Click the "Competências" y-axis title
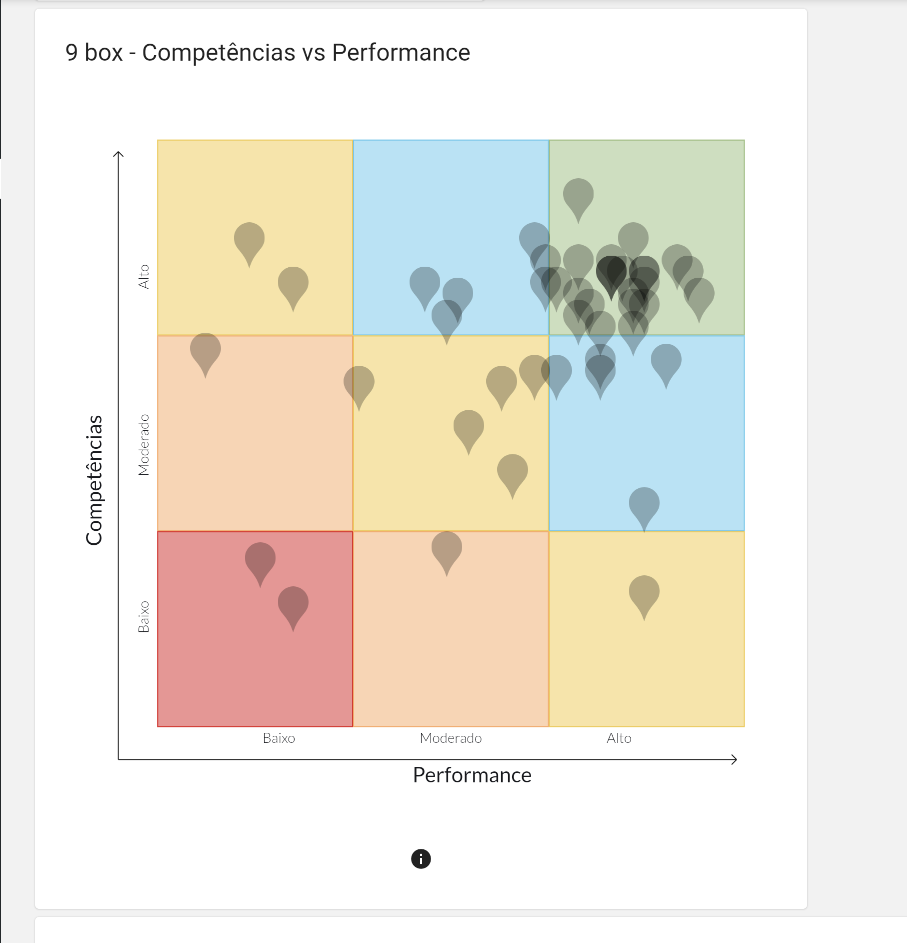This screenshot has height=943, width=907. tap(95, 480)
